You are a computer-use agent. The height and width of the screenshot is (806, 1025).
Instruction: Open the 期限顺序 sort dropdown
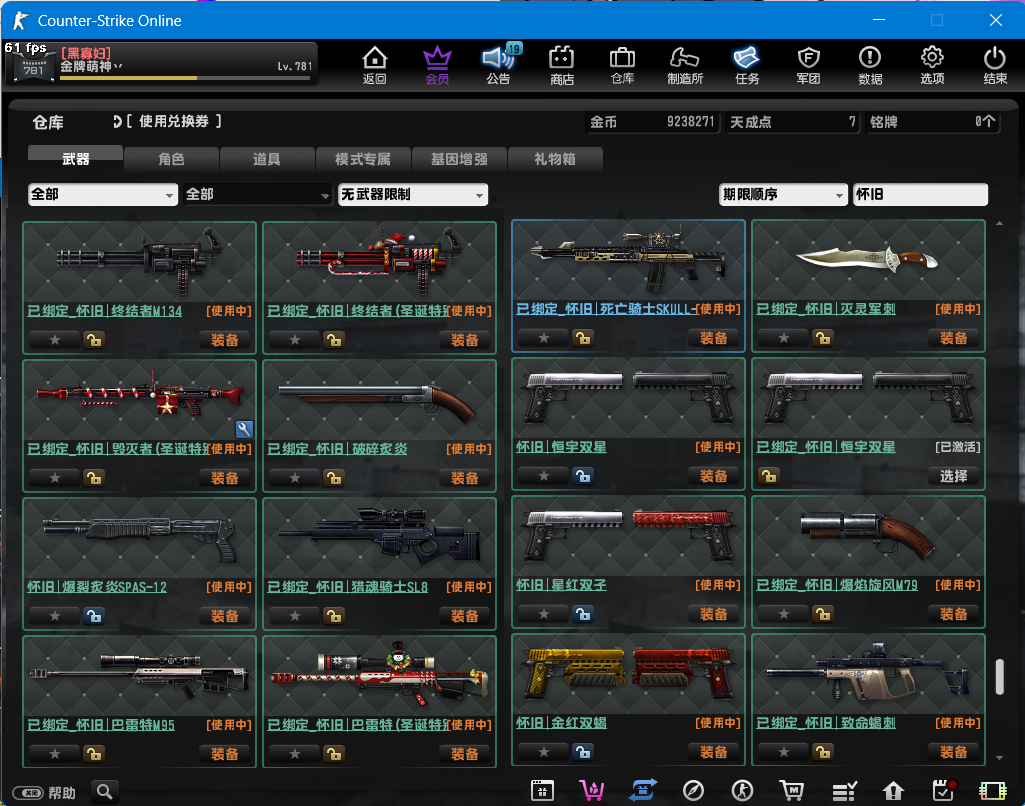783,194
